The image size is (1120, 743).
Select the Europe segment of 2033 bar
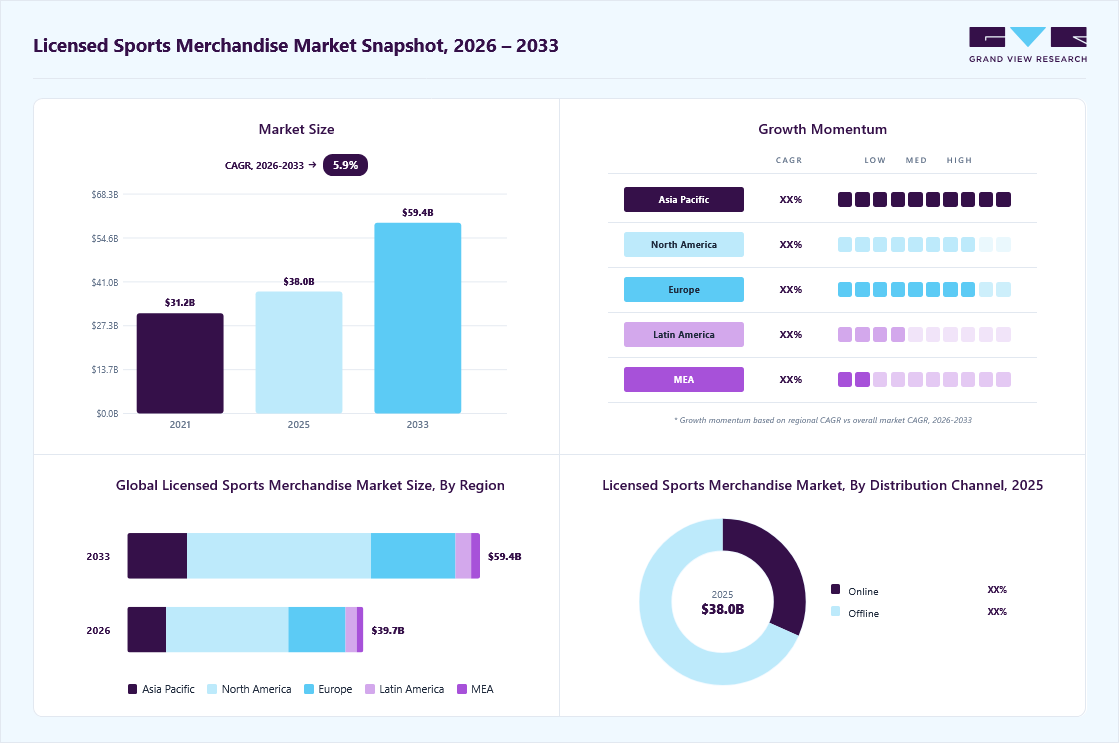click(x=413, y=556)
